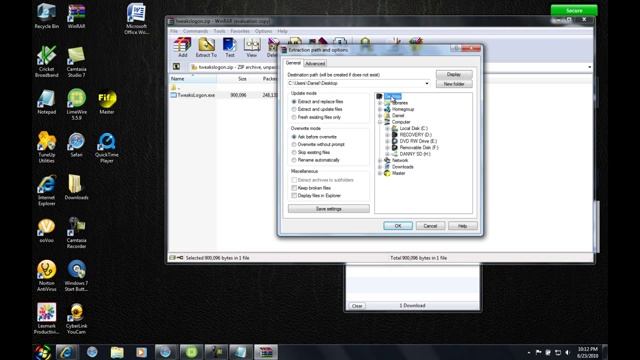Screen dimensions: 640x360
Task: Select the Camtasia Recorder desktop icon
Action: [x=76, y=233]
